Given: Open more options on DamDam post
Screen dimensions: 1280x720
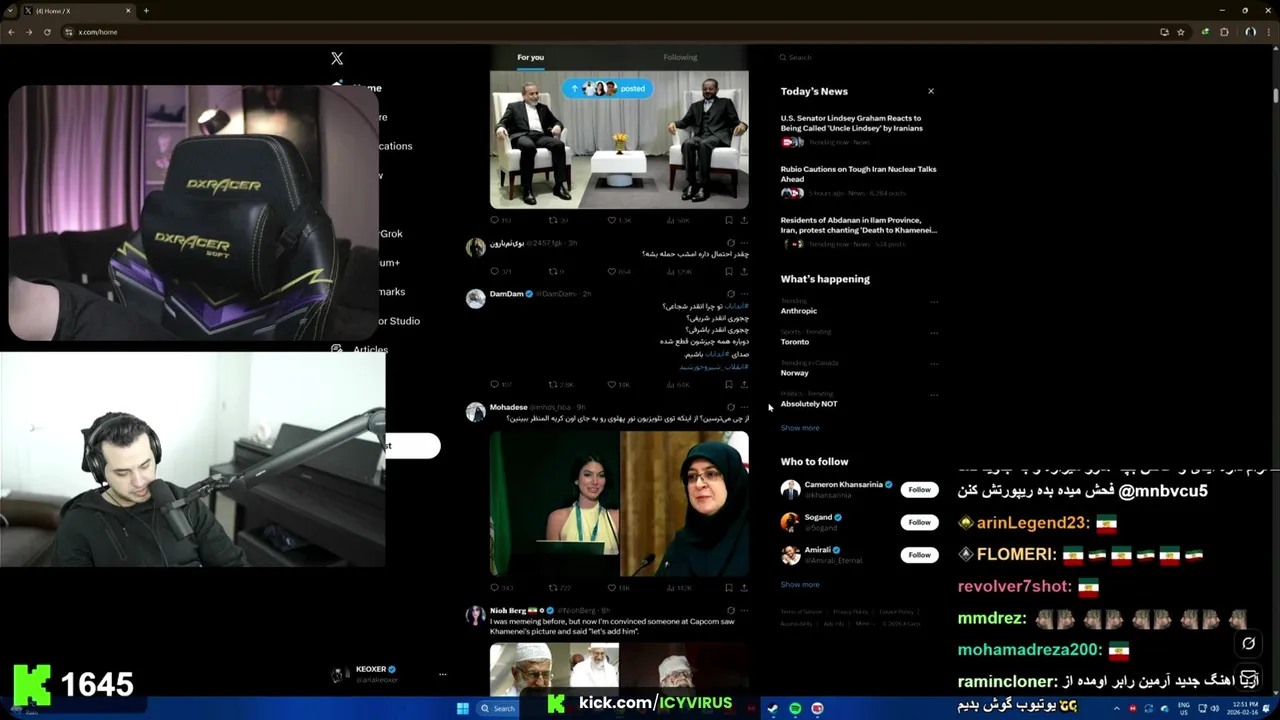Looking at the screenshot, I should (744, 294).
